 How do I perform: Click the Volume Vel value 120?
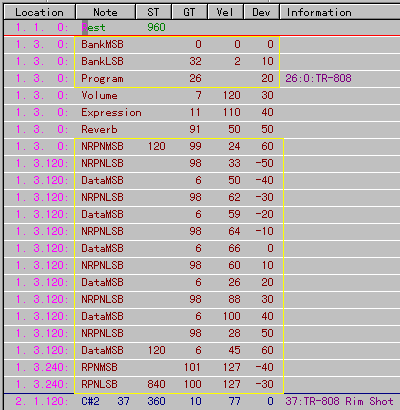click(232, 95)
